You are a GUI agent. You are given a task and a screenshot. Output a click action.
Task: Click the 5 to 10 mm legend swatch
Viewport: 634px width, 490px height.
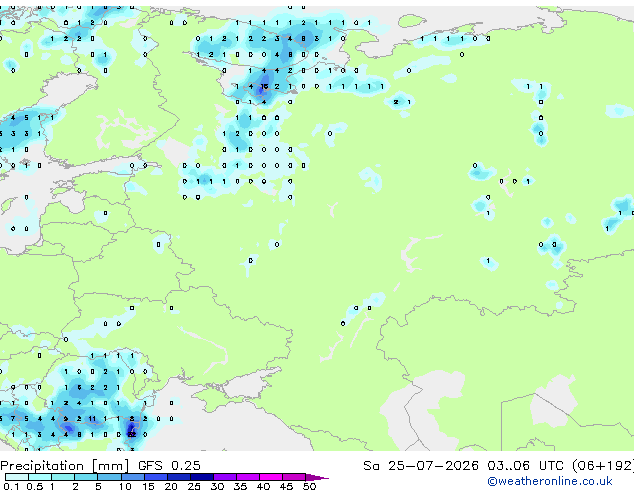click(110, 477)
